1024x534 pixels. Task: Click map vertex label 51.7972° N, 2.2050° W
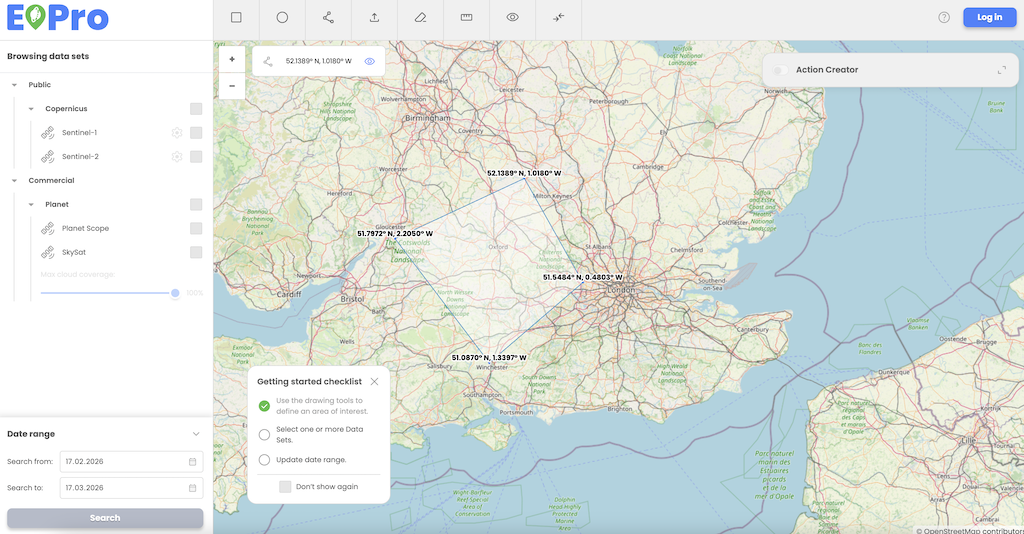(x=395, y=234)
